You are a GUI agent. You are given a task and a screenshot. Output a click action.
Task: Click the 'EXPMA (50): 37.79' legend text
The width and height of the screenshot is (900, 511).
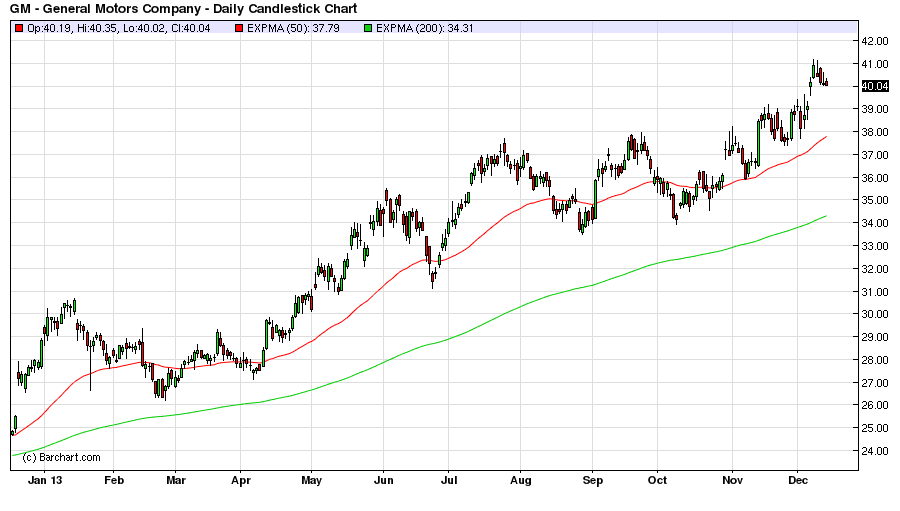[x=293, y=28]
